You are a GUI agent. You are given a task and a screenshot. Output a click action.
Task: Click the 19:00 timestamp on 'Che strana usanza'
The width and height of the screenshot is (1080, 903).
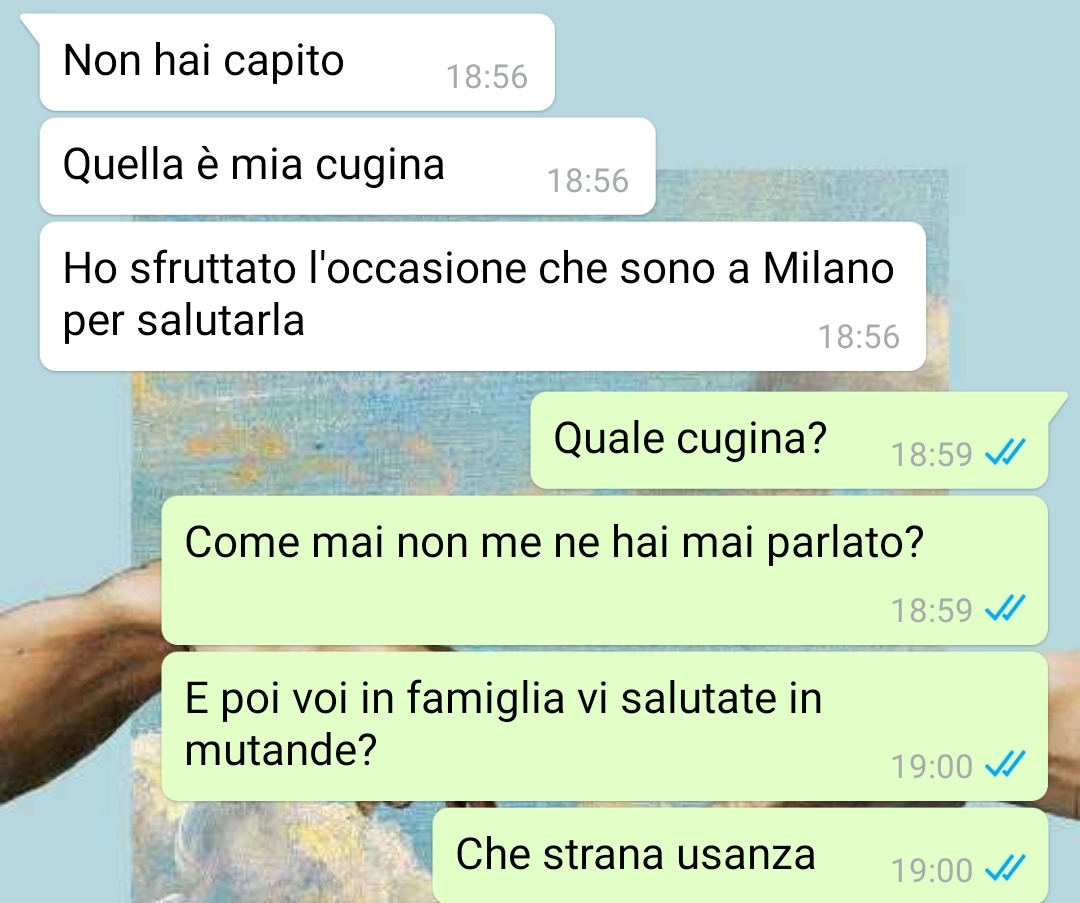tap(931, 870)
